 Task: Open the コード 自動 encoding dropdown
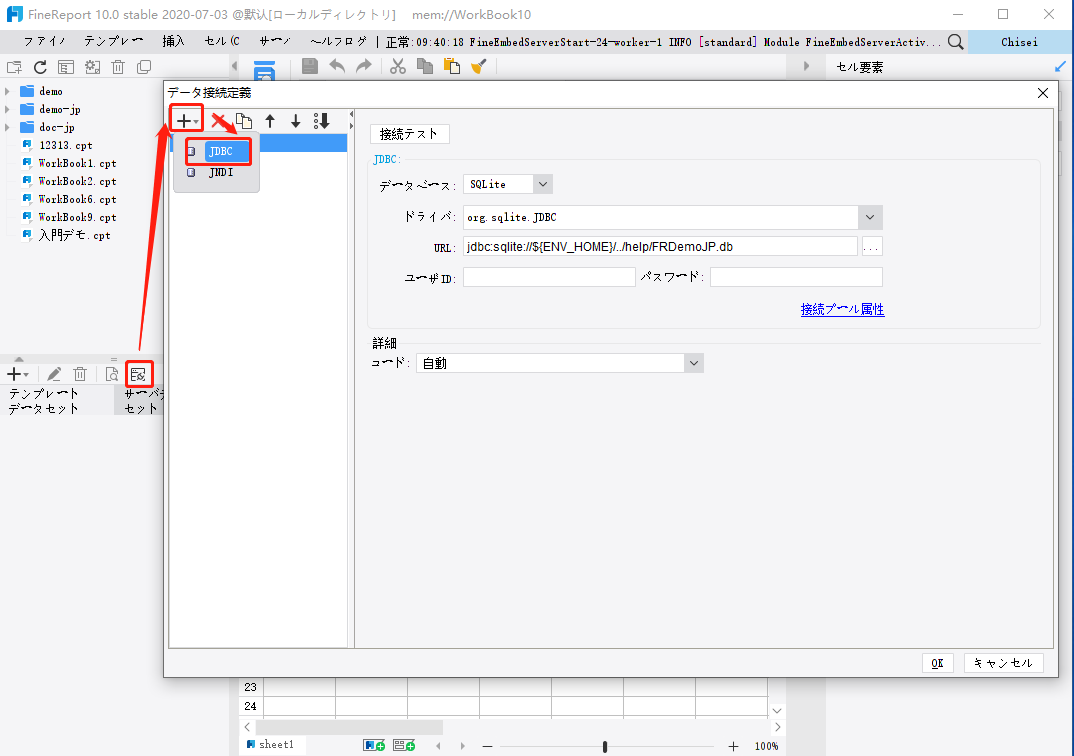[x=693, y=363]
